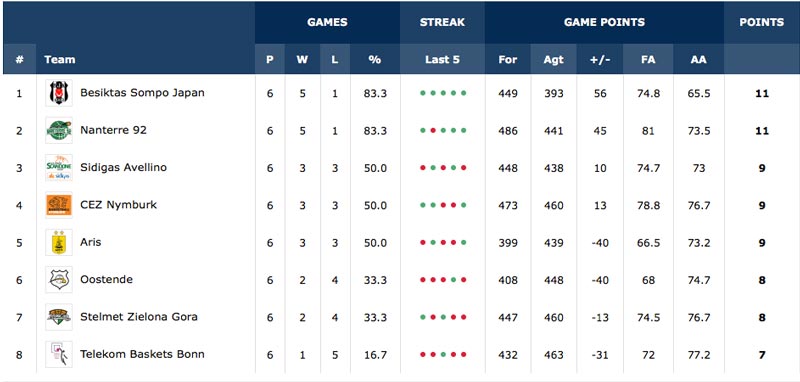Screen dimensions: 800x382
Task: Select the Telekom Baskets Bonn logo
Action: (59, 354)
